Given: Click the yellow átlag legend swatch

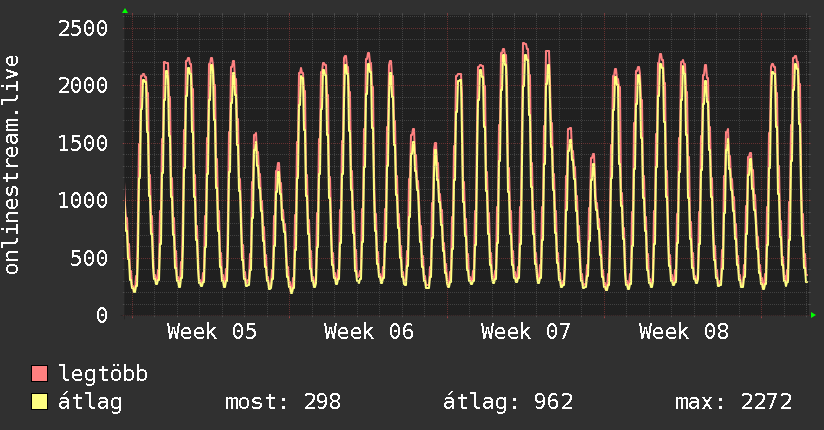Looking at the screenshot, I should 40,403.
